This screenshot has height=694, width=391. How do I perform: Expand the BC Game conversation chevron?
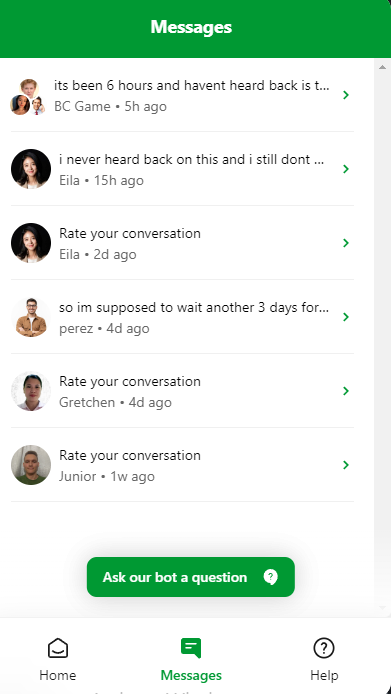click(346, 95)
